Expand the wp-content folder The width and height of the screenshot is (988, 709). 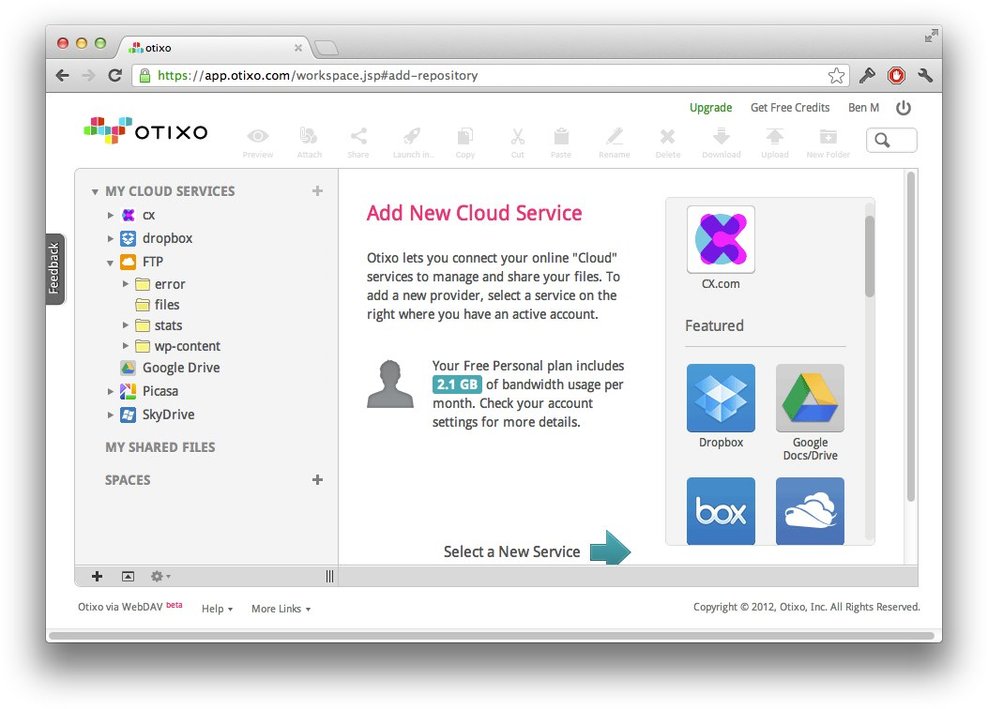point(125,346)
